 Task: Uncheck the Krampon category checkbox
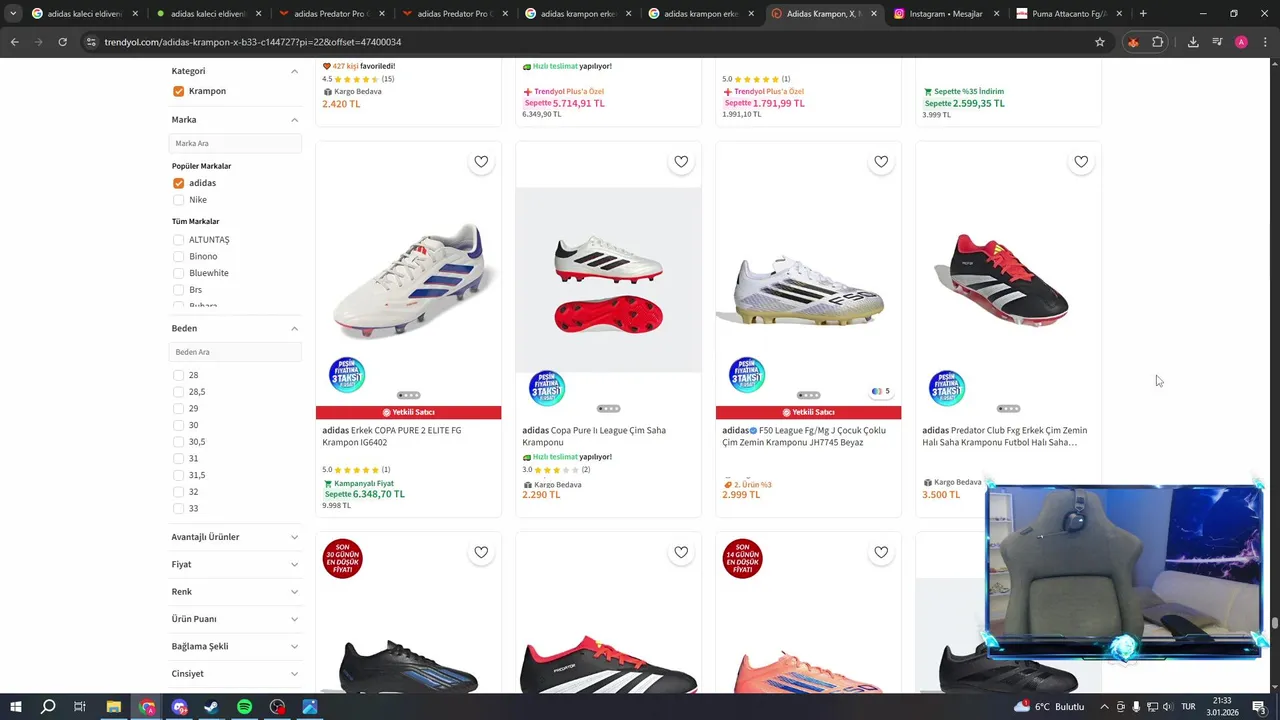[x=178, y=91]
